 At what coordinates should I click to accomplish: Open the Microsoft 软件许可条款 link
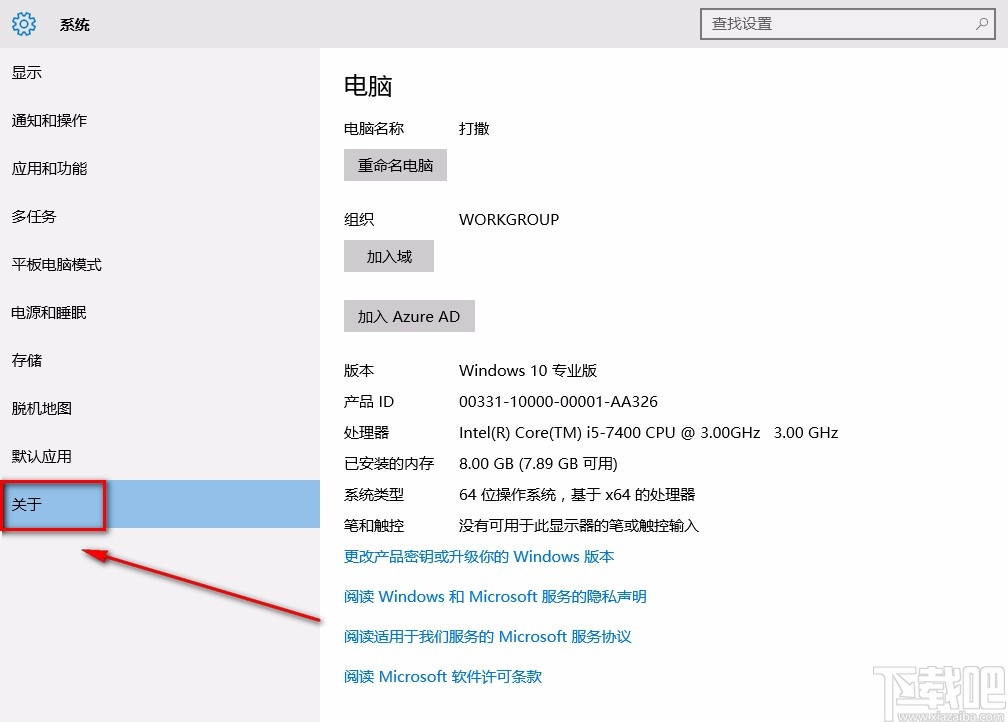442,676
